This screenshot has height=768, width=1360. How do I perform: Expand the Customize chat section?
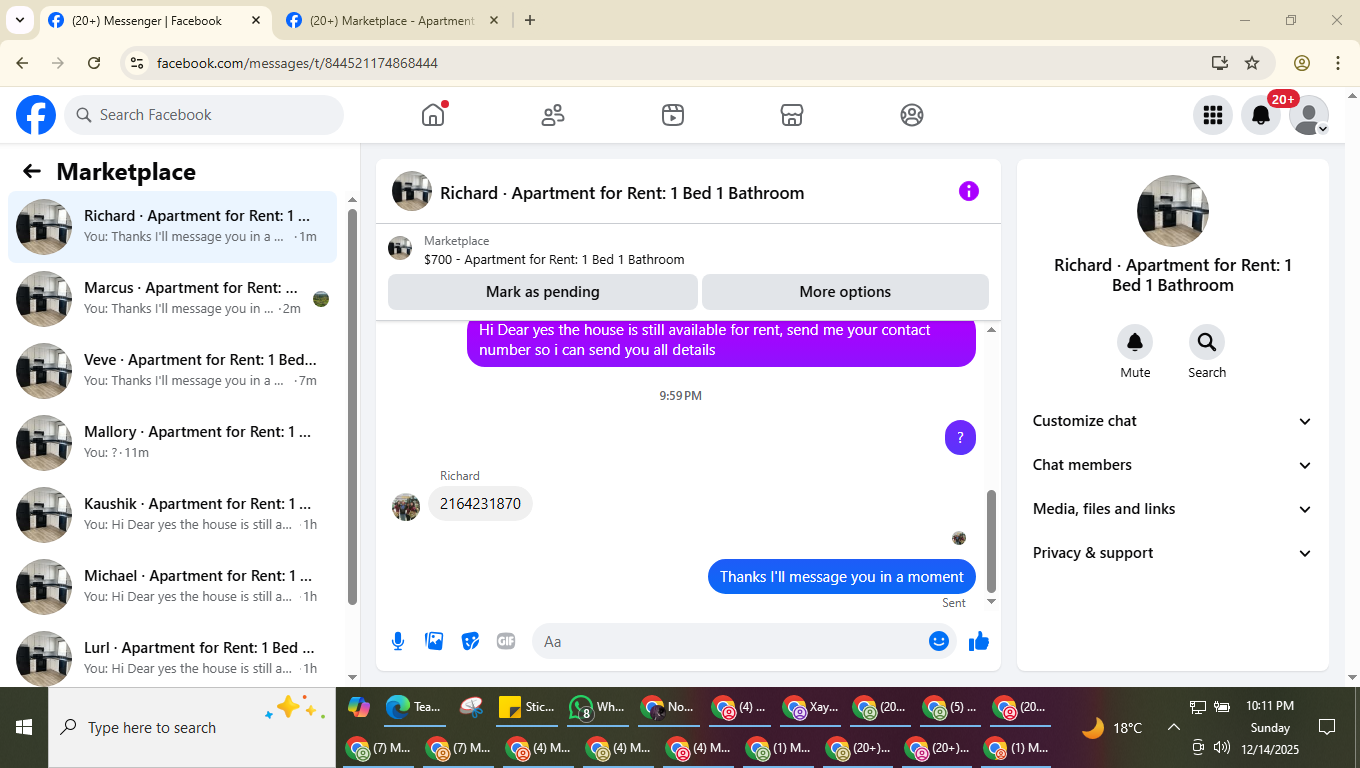1173,421
